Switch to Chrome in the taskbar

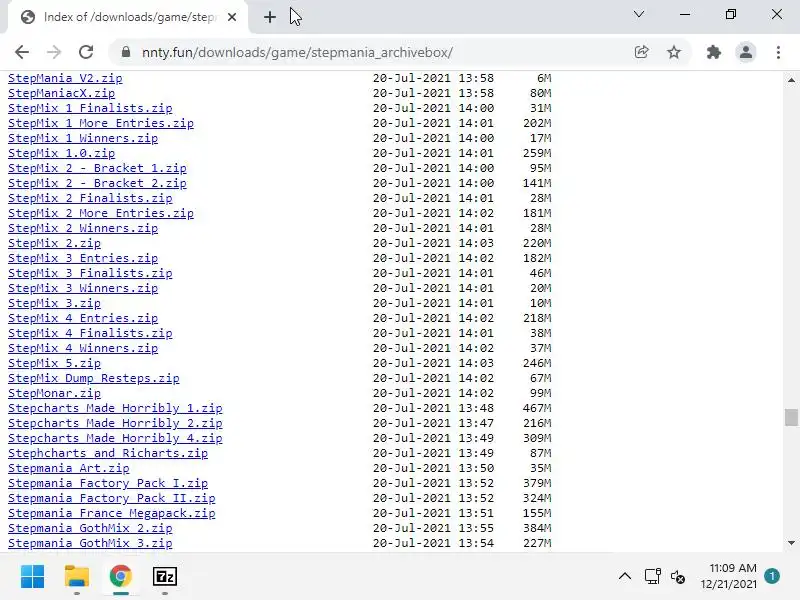(121, 577)
